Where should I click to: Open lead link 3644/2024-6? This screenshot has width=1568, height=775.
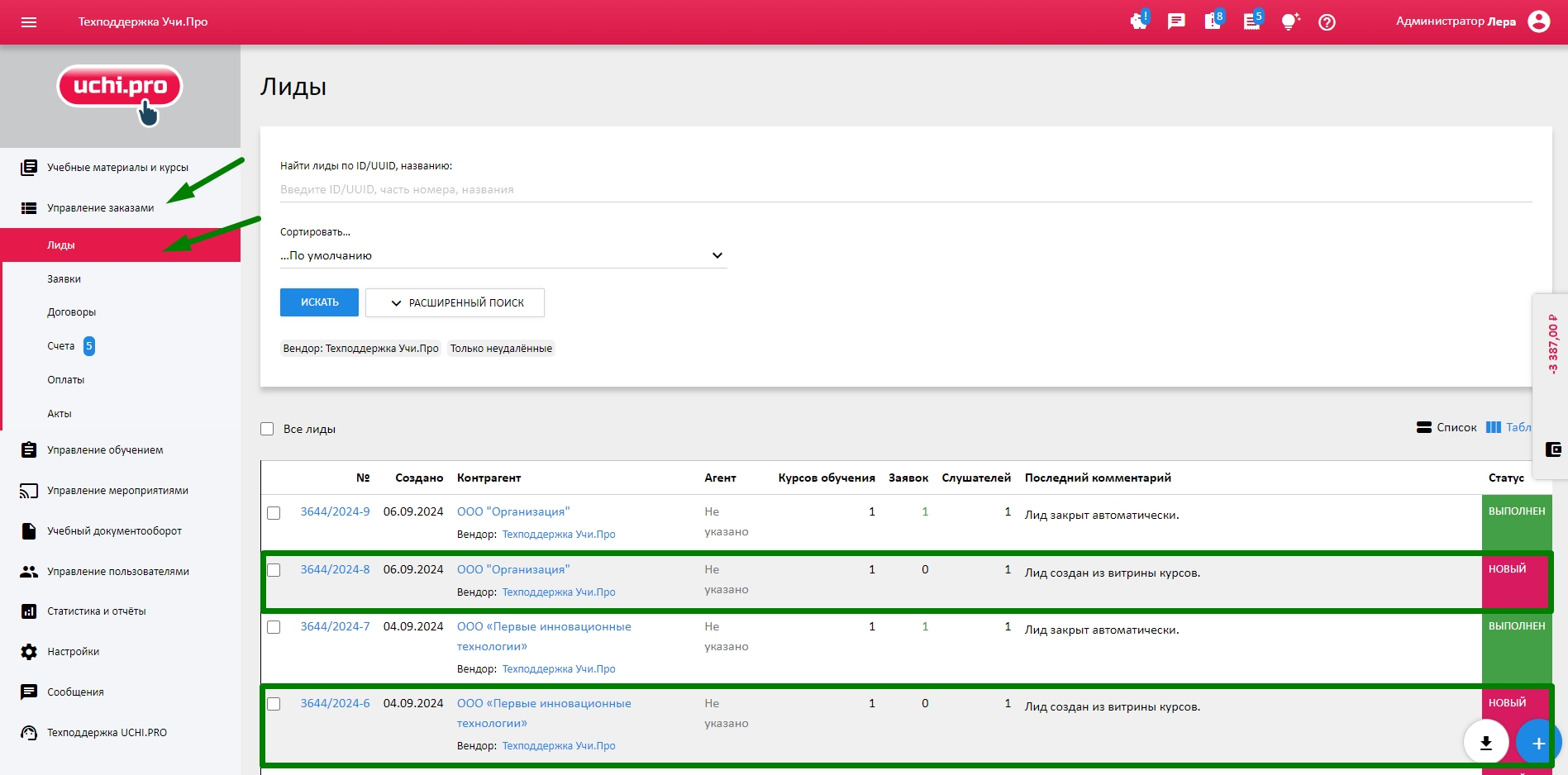click(x=335, y=704)
